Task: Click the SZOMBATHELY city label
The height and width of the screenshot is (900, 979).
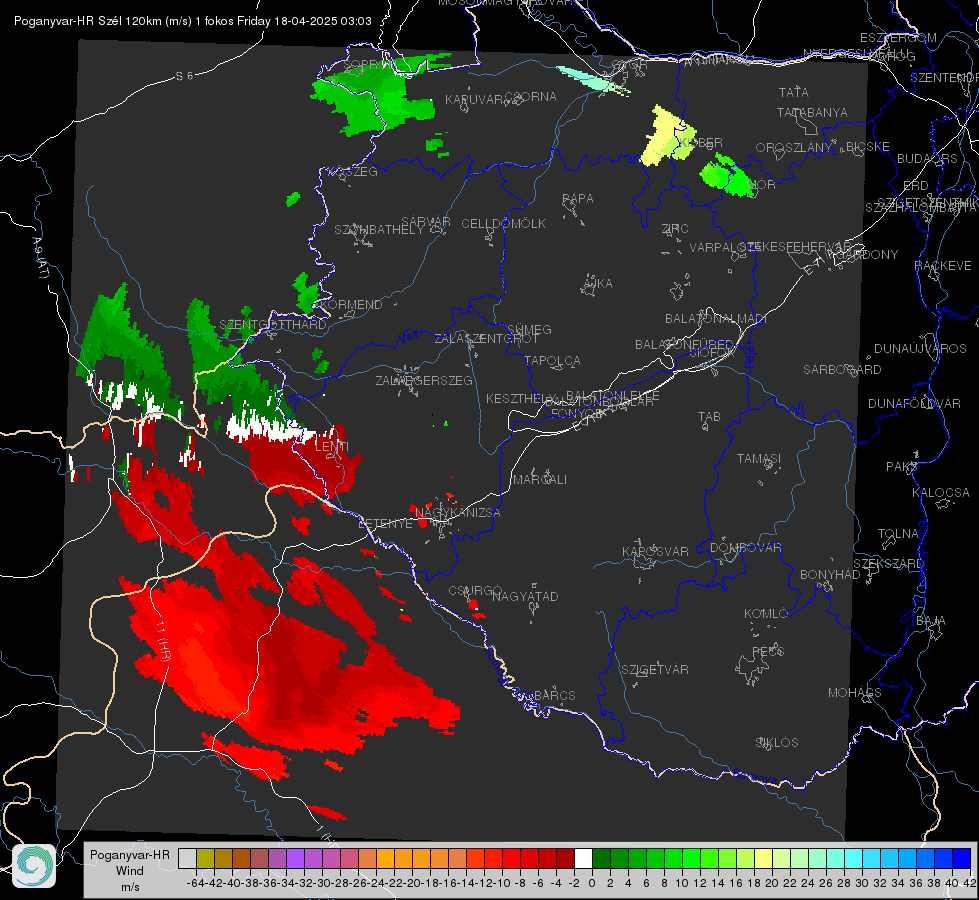Action: [379, 230]
